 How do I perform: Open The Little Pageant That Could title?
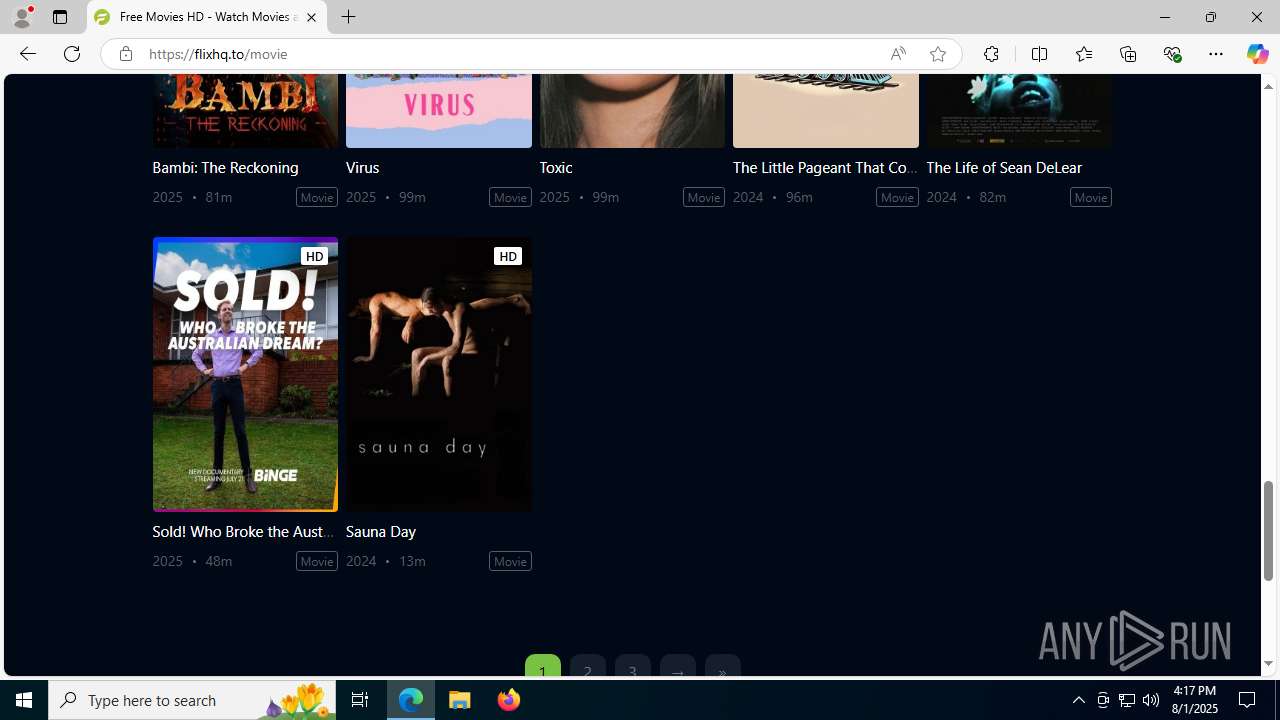(x=825, y=167)
